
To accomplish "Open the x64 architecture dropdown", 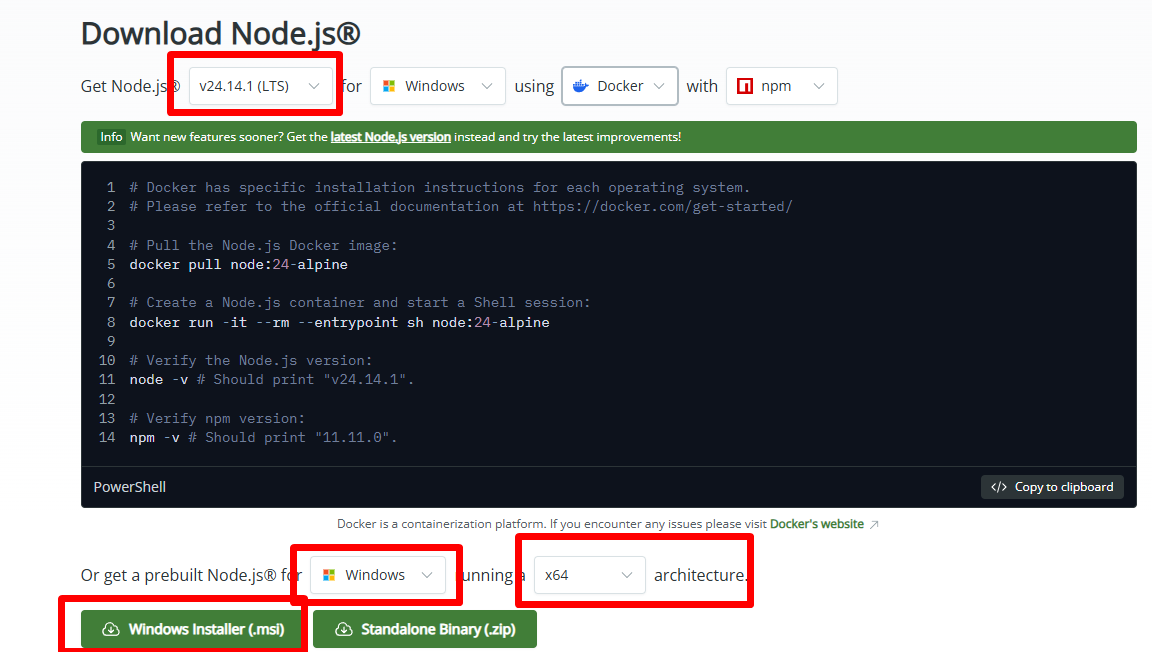I will 589,575.
